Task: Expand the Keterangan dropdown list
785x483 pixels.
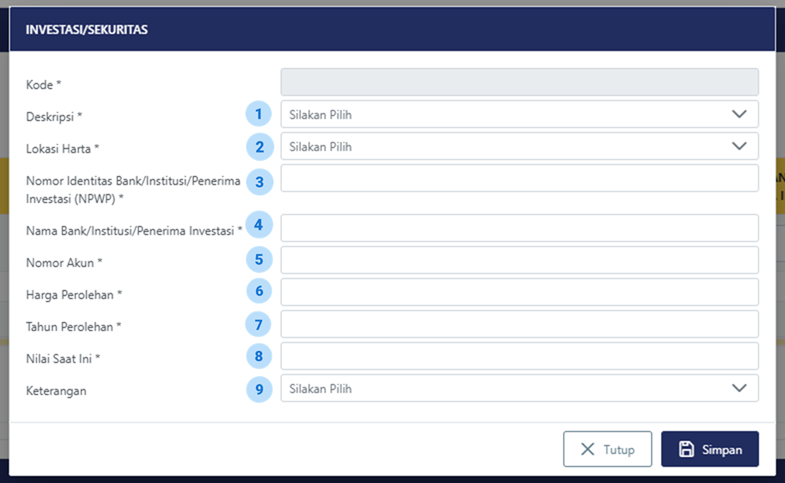Action: (519, 389)
